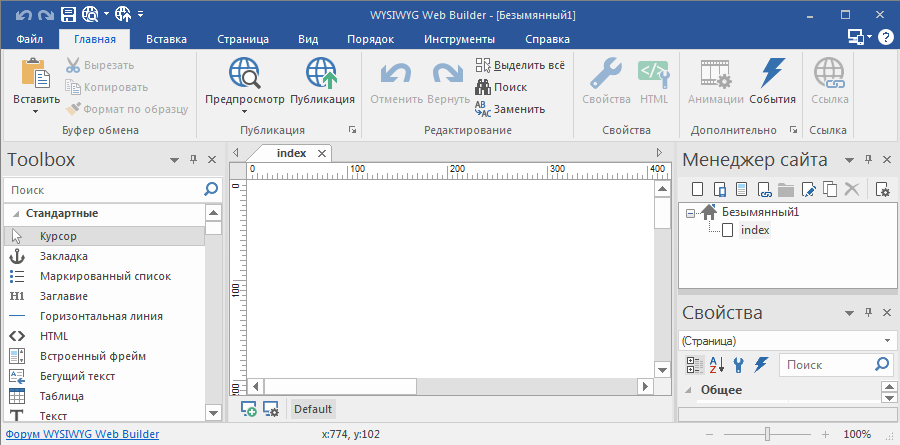This screenshot has width=900, height=445.
Task: Click the Save icon in quick access toolbar
Action: coord(69,15)
